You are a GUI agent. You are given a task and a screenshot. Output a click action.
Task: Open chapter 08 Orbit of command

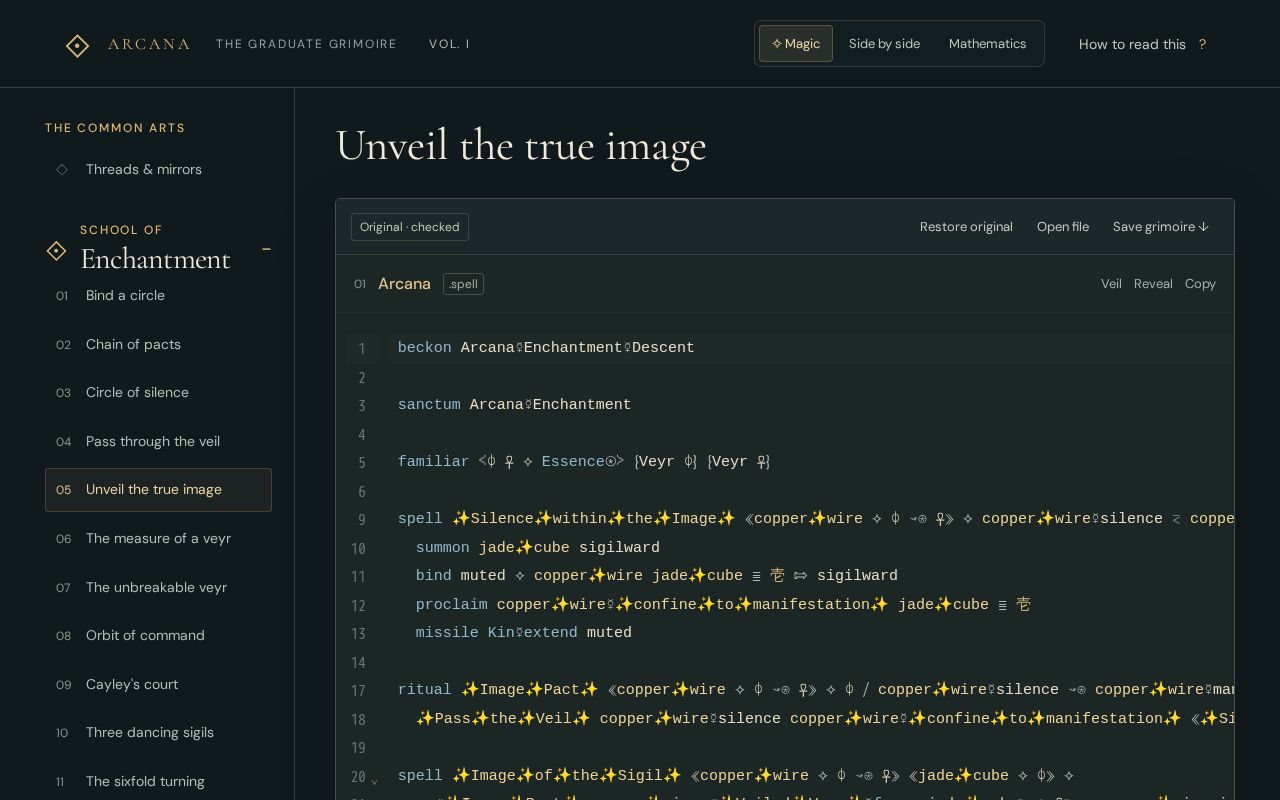158,635
